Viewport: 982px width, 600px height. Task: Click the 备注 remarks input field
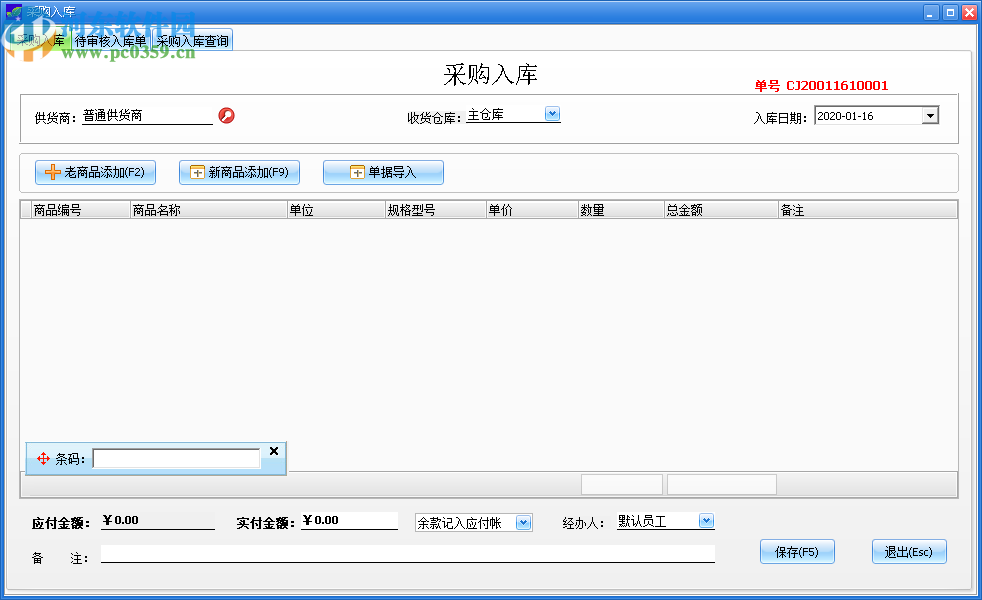(x=400, y=553)
